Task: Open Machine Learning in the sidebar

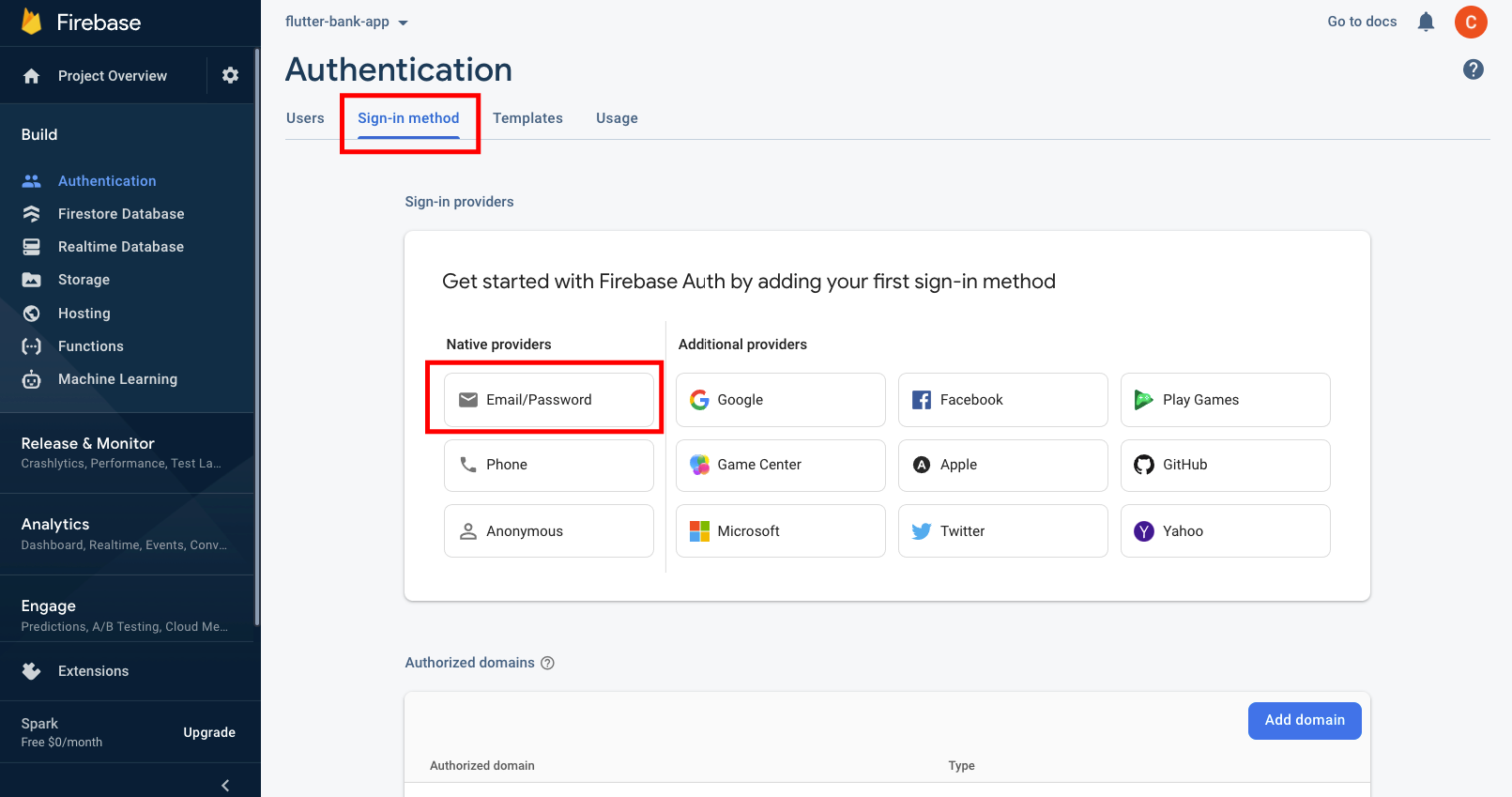Action: click(117, 379)
